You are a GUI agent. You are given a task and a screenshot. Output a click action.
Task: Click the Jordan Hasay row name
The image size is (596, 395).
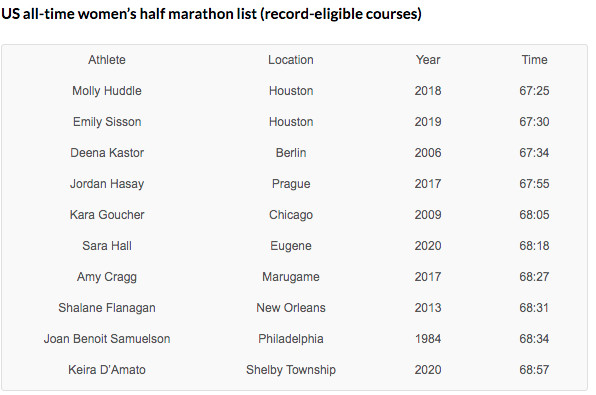[x=107, y=184]
